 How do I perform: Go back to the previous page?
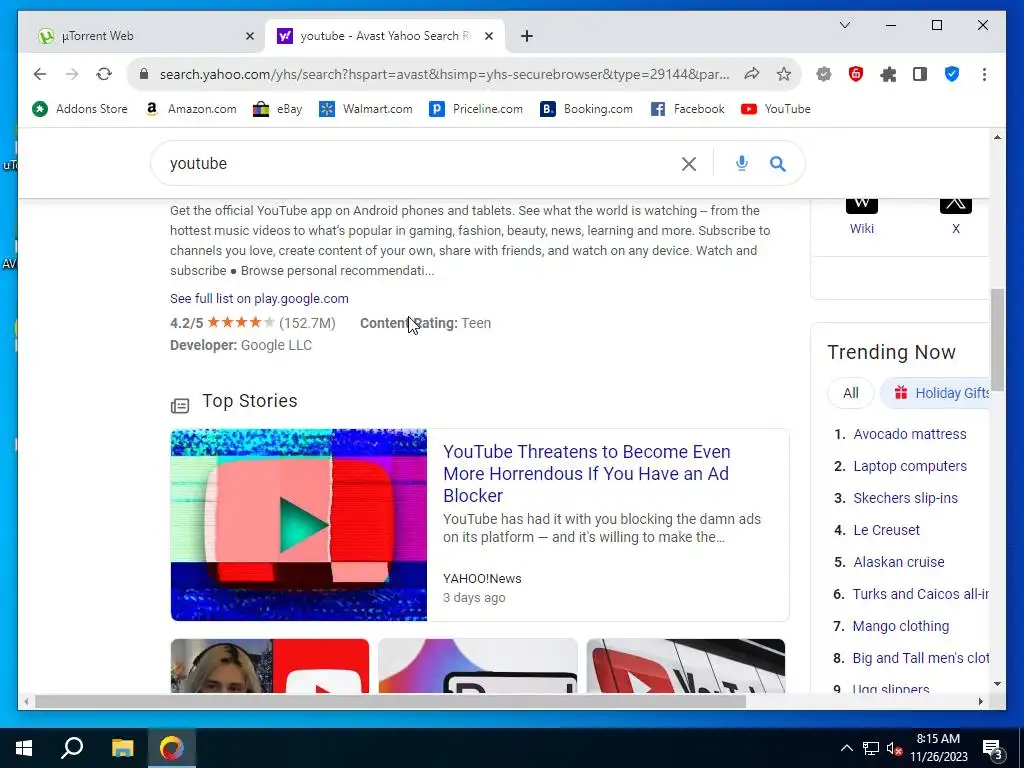pos(40,74)
